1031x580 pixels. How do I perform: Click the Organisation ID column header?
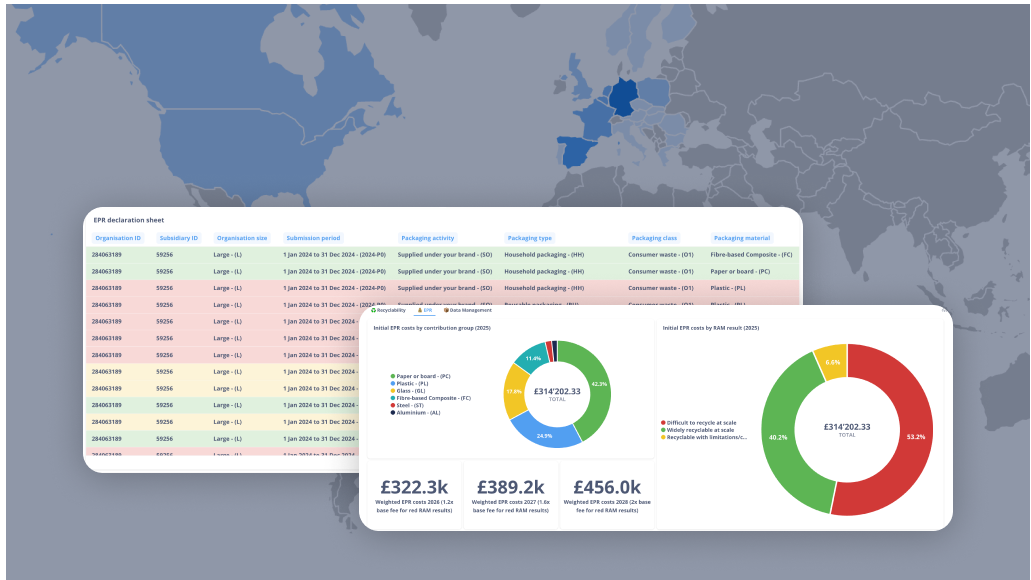117,238
